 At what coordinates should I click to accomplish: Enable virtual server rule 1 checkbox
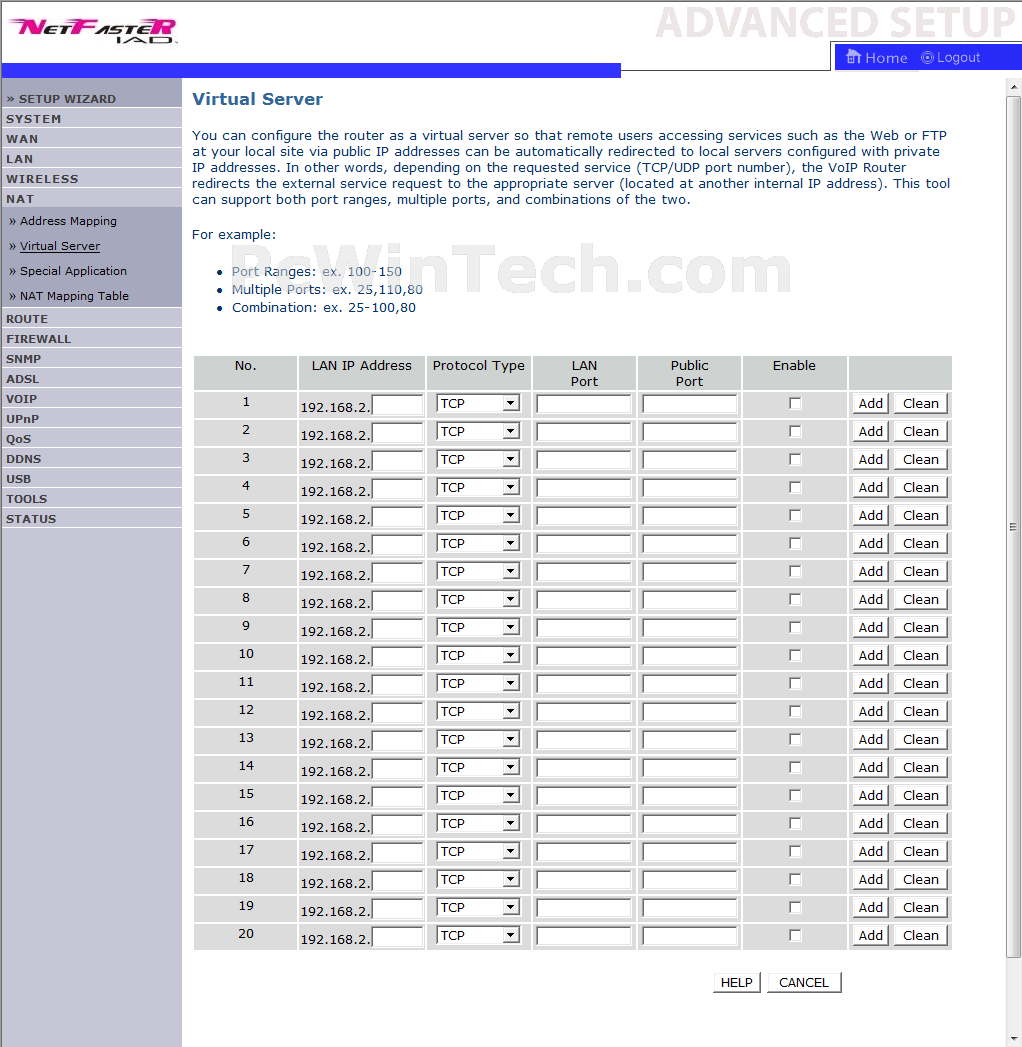point(794,403)
